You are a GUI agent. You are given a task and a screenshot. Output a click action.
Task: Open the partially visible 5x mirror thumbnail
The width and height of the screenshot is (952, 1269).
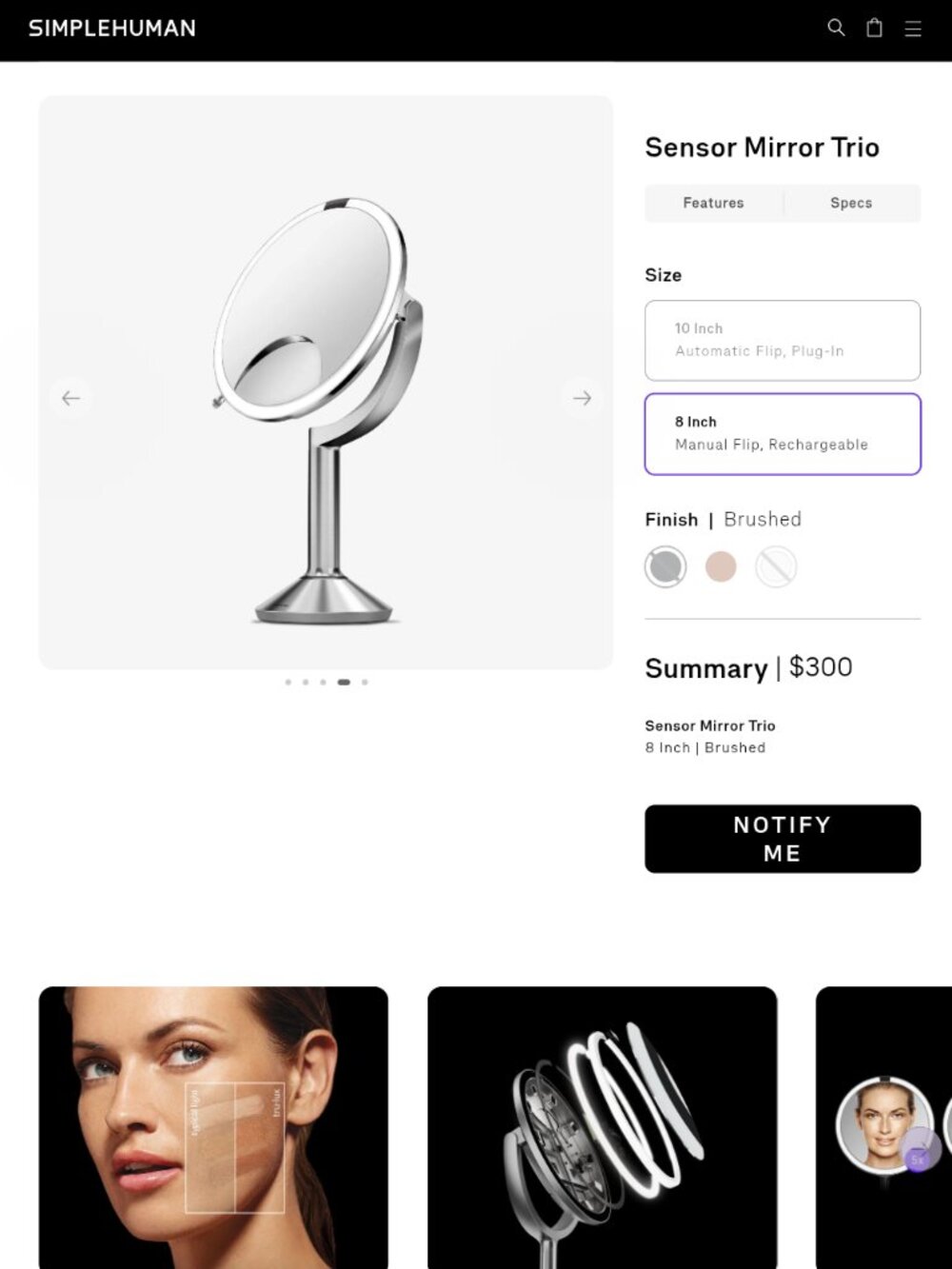pos(884,1127)
